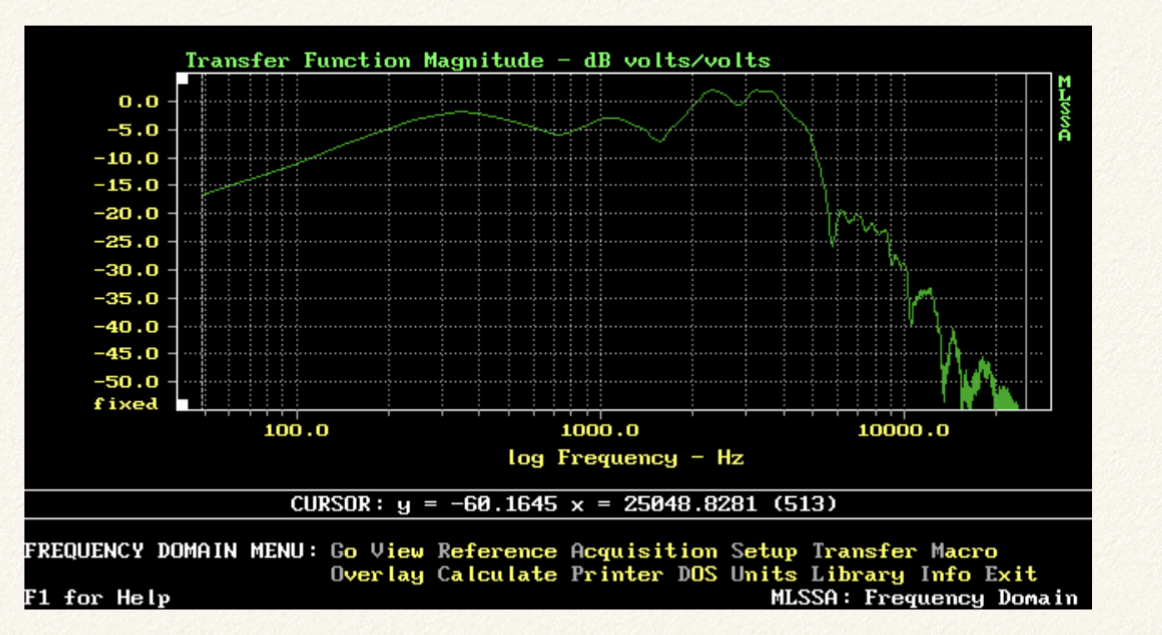Click the FREQUENCY DOMAIN MENU label
Screen dimensions: 1162x635
coord(170,551)
